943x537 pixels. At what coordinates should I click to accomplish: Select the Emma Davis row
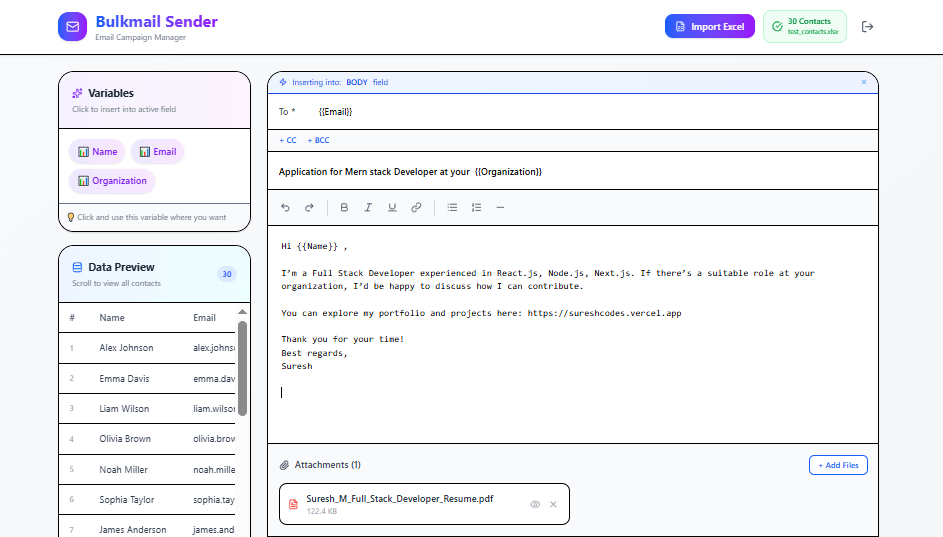click(x=147, y=378)
